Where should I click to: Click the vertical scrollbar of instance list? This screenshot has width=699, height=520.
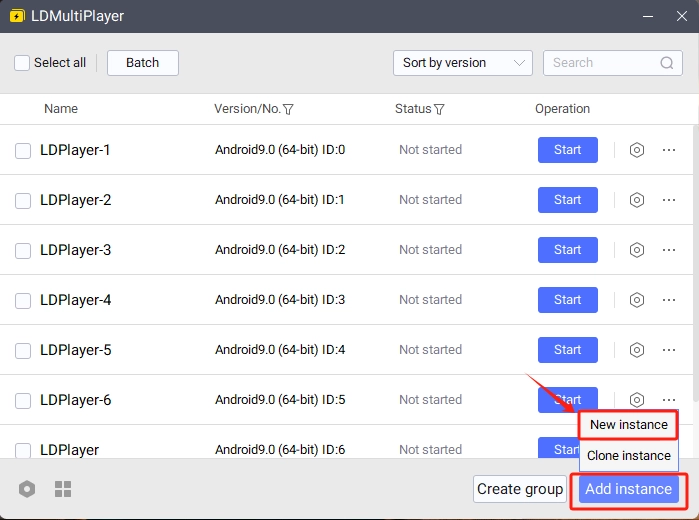point(695,263)
